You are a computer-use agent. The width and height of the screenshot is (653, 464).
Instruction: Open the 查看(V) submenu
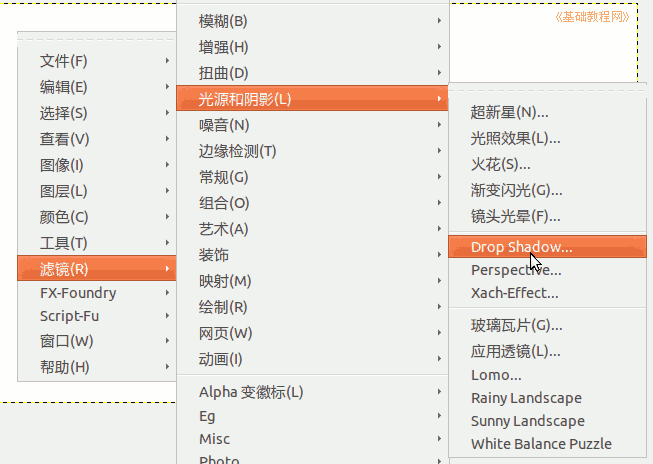point(97,139)
